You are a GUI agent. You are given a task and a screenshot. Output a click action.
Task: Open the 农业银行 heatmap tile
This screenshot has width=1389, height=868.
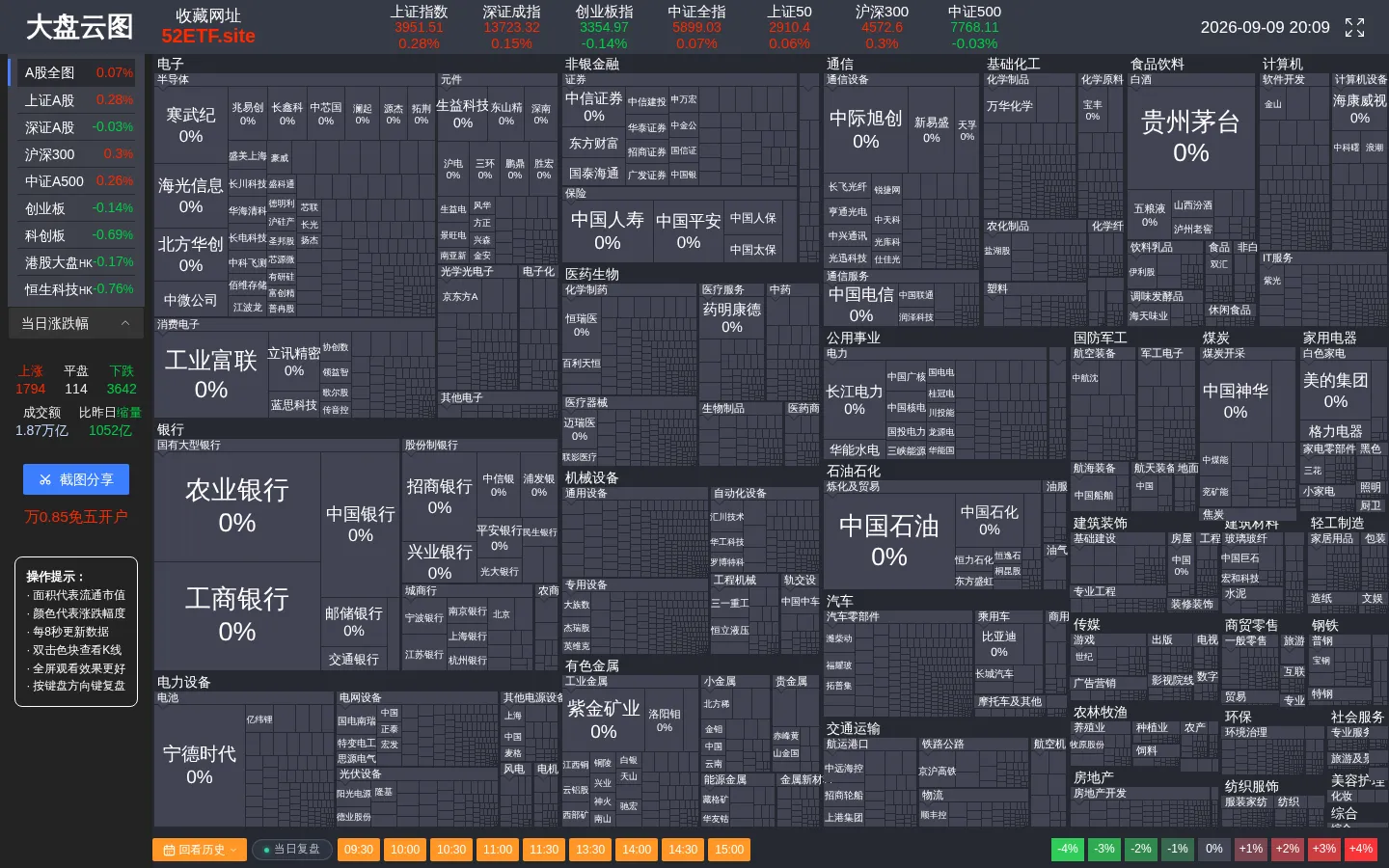[237, 505]
